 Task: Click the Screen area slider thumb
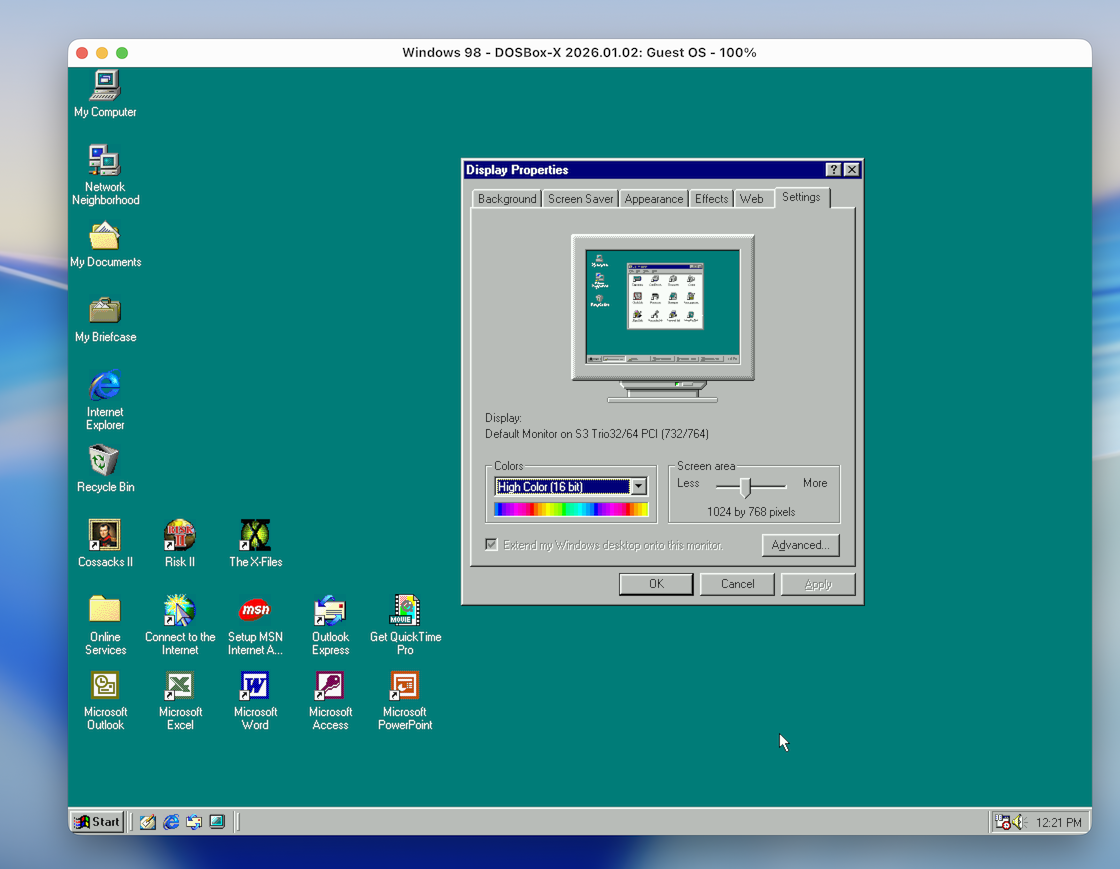(745, 487)
